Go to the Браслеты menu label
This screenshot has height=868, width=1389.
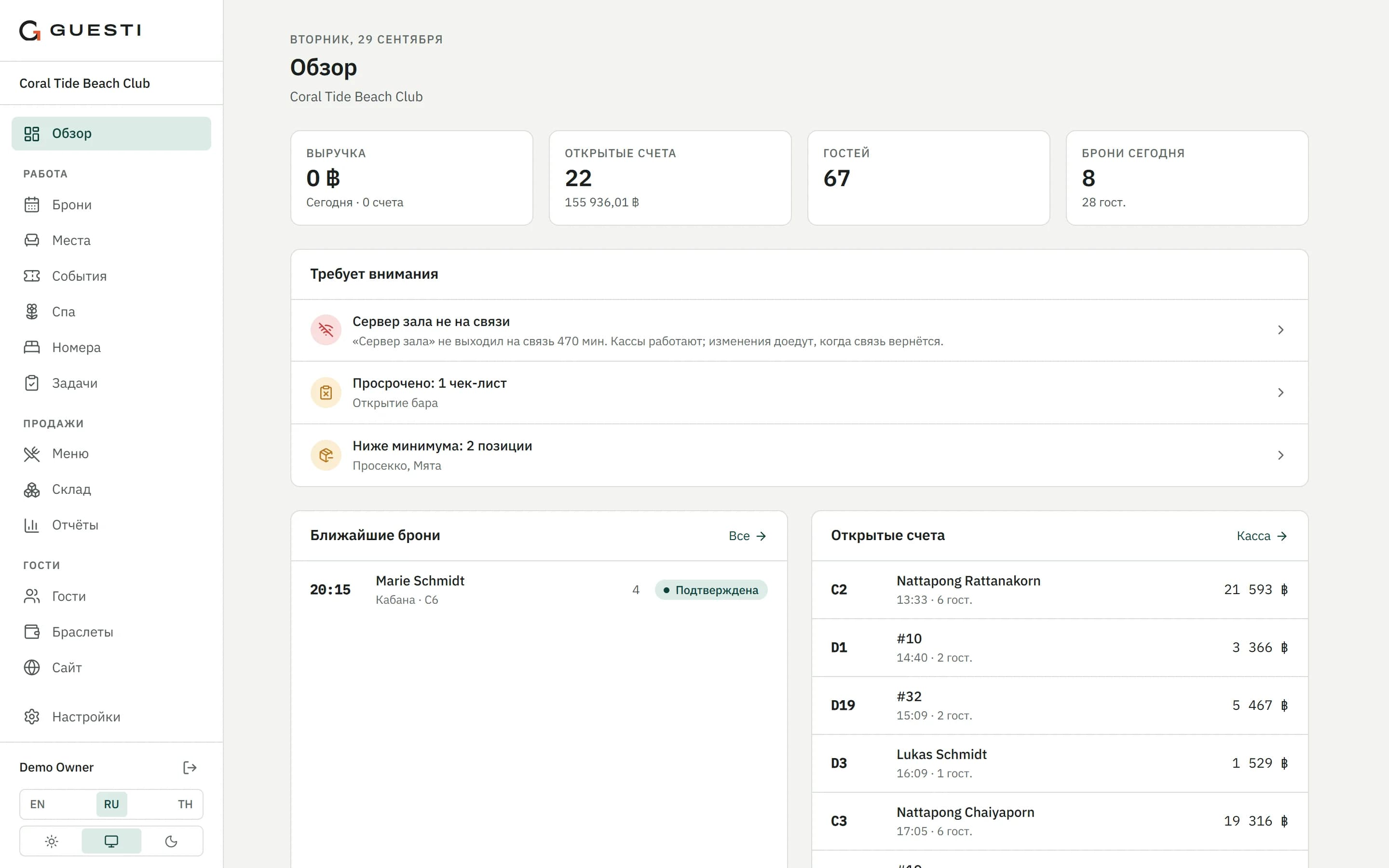82,632
